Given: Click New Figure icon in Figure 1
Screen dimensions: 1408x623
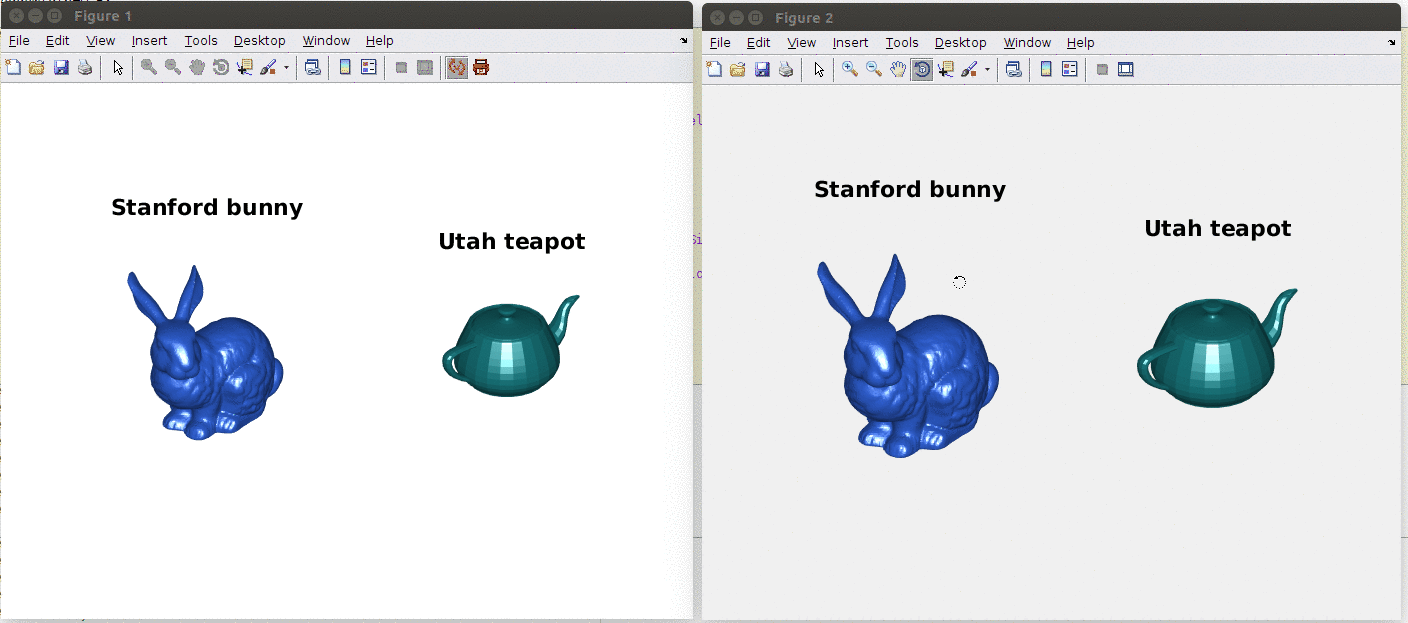Looking at the screenshot, I should [13, 68].
